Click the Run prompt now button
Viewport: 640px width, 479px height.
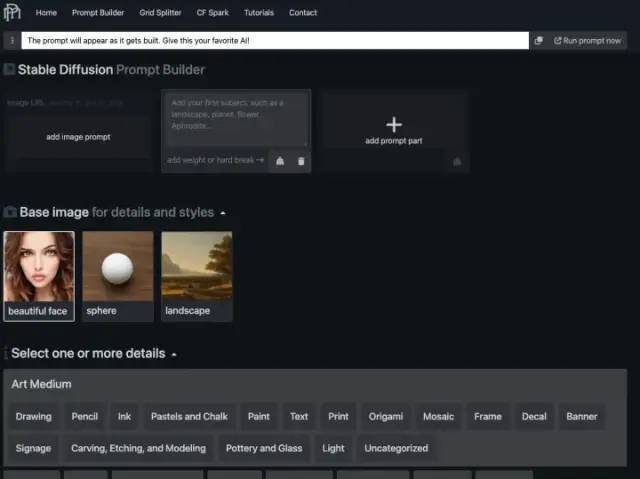click(x=587, y=40)
